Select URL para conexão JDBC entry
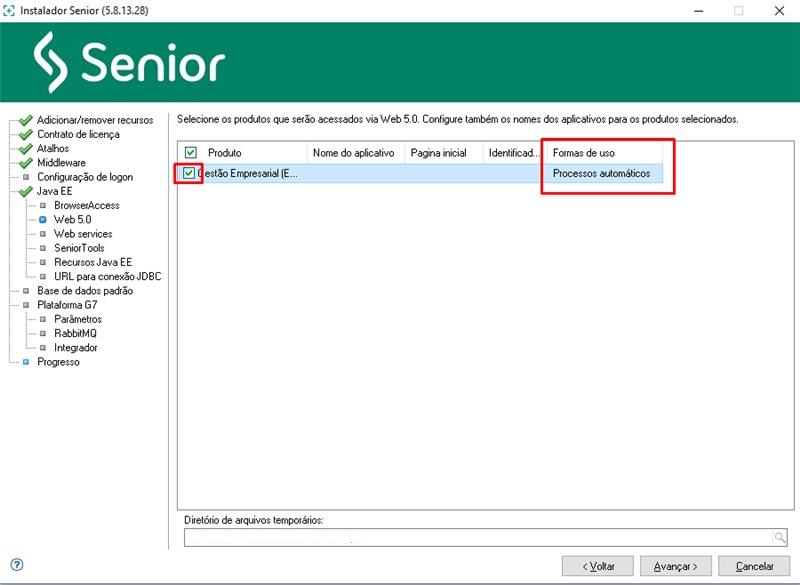This screenshot has width=800, height=585. point(108,277)
